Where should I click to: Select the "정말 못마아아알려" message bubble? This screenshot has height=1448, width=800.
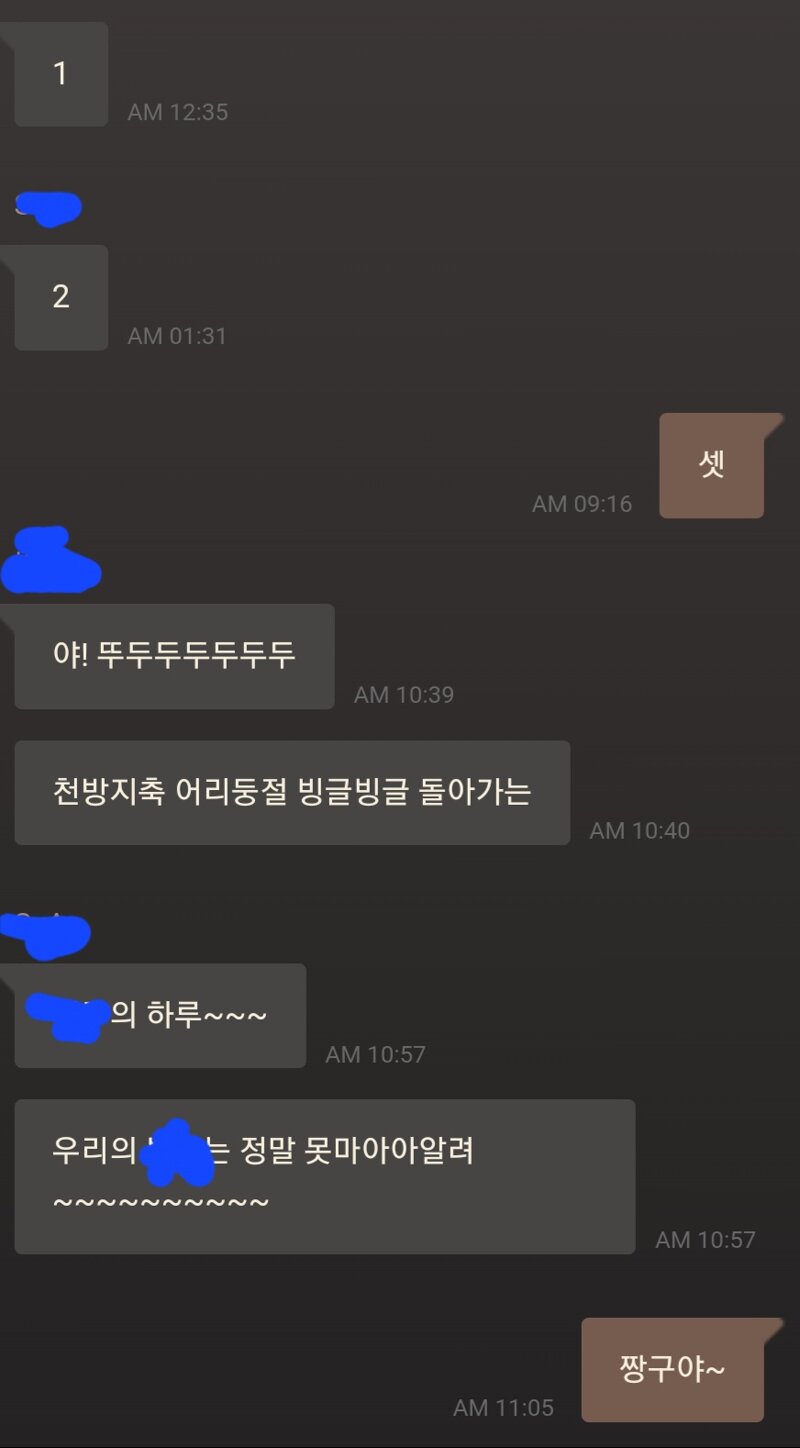click(x=325, y=1177)
